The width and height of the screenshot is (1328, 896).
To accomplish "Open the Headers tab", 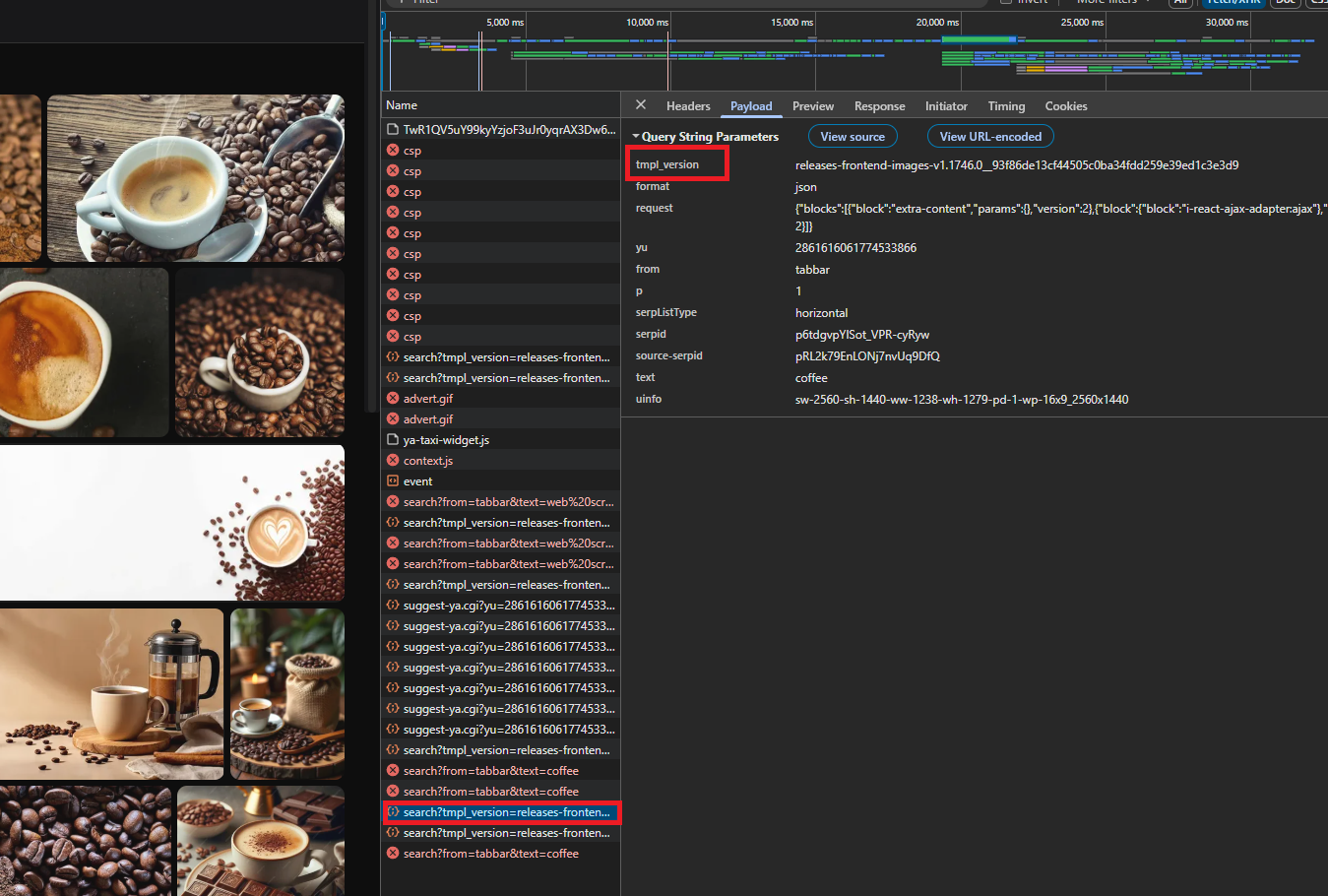I will click(x=688, y=106).
